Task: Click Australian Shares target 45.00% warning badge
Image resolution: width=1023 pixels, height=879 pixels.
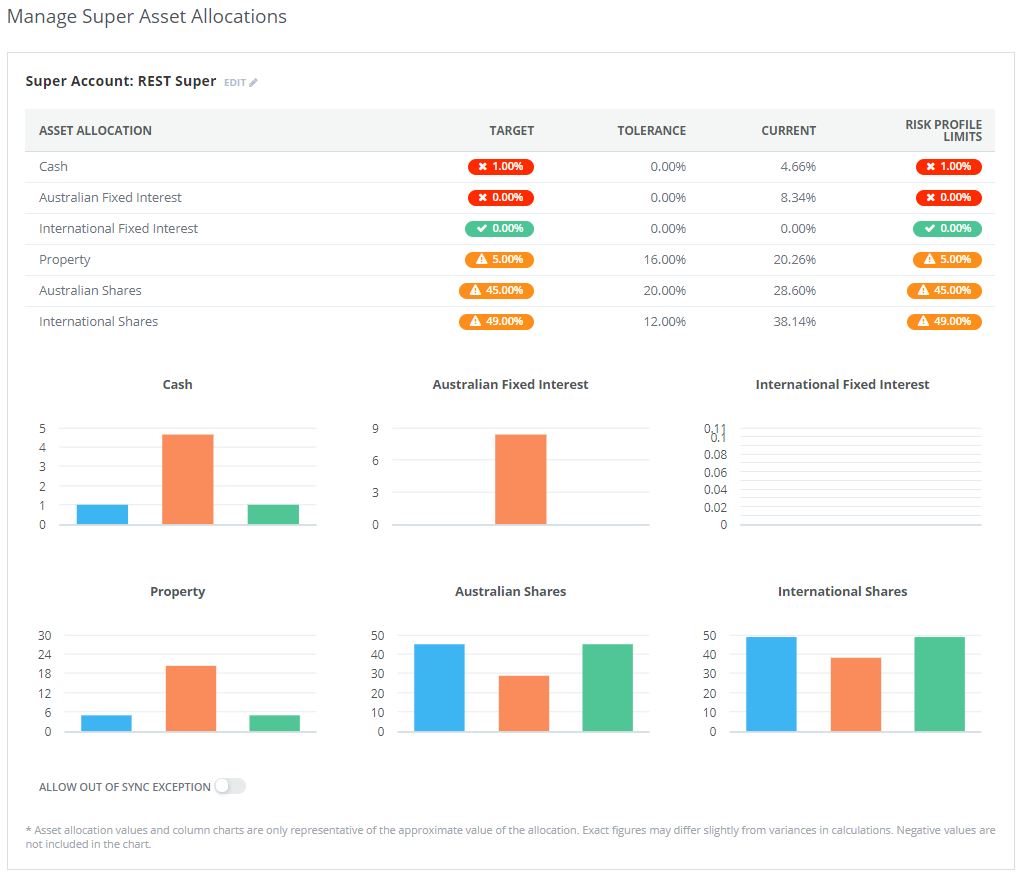Action: pyautogui.click(x=496, y=291)
